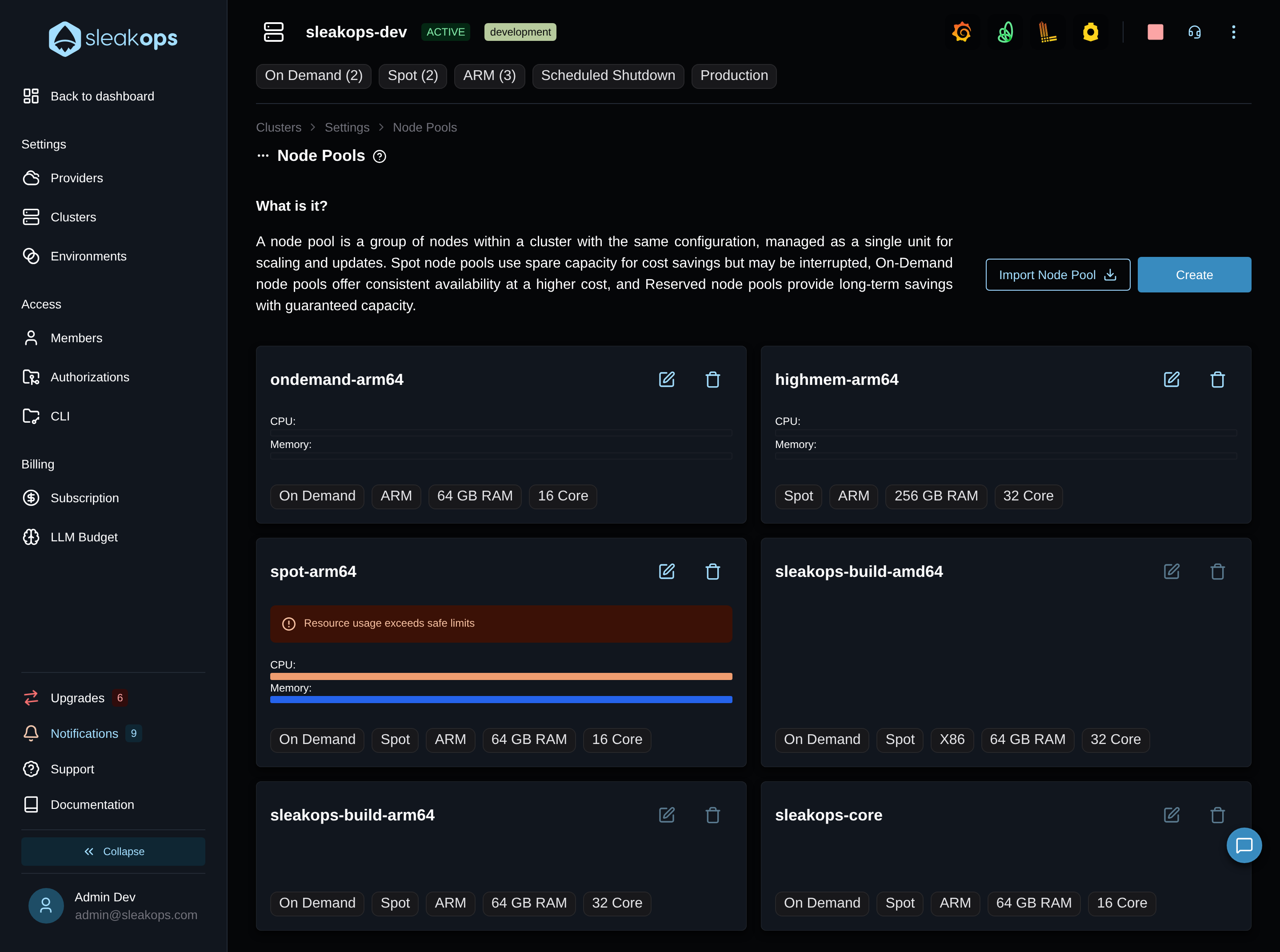The height and width of the screenshot is (952, 1280).
Task: Click the yellow hexagon icon in header
Action: 1090,32
